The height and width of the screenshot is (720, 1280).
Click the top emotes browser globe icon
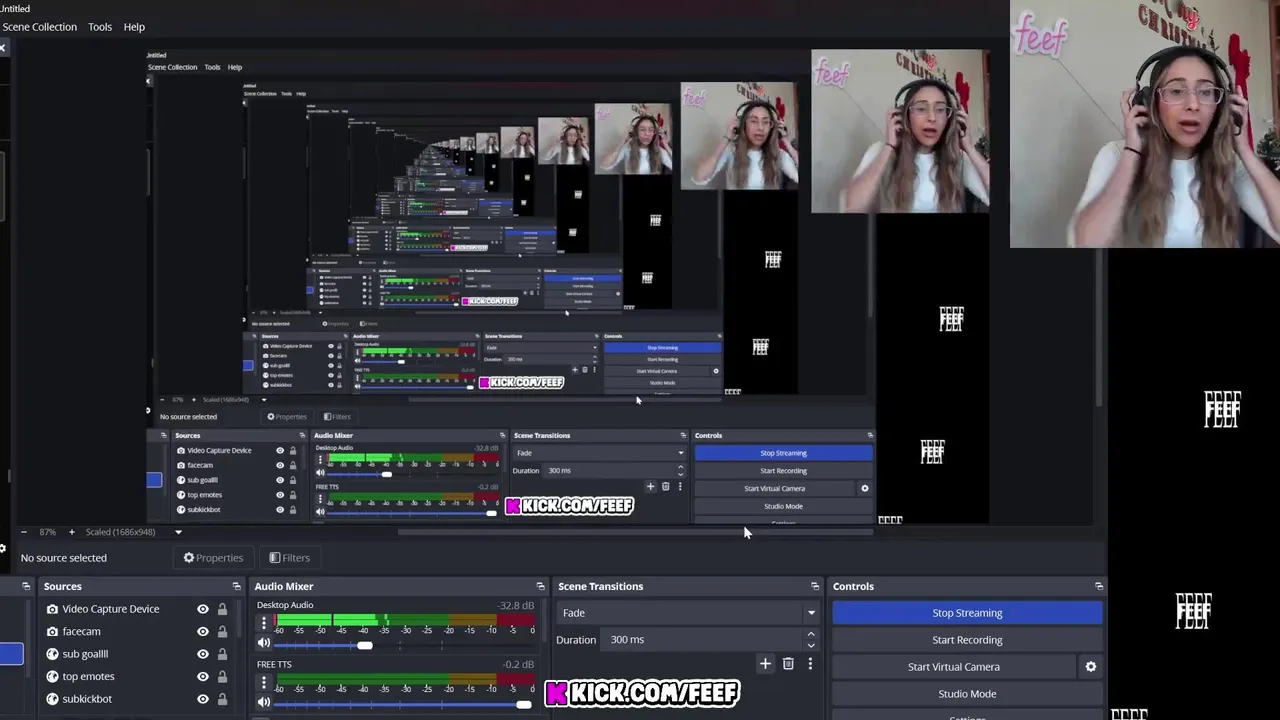(52, 676)
